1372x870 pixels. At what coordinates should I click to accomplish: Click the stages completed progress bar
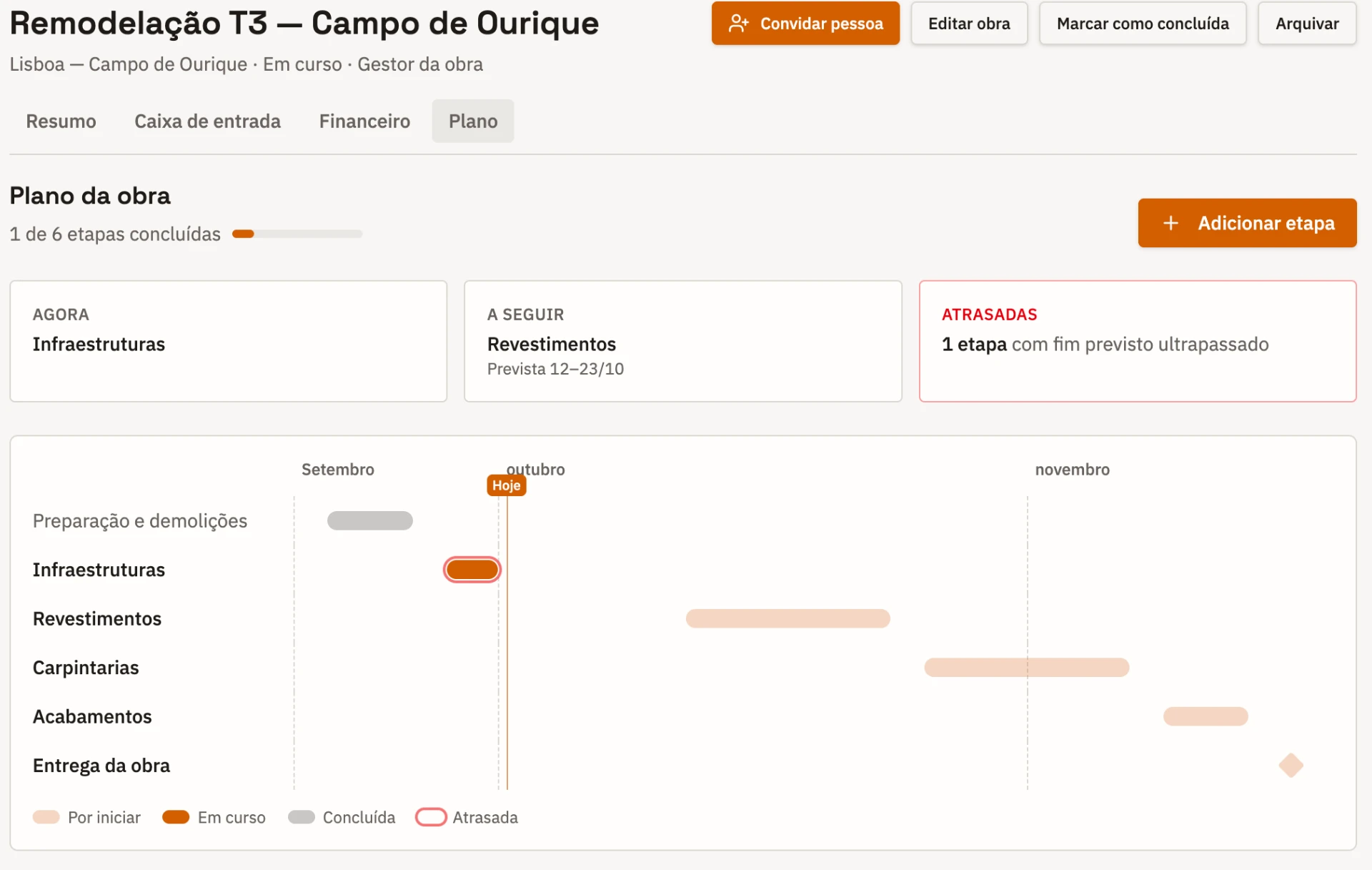[x=297, y=234]
